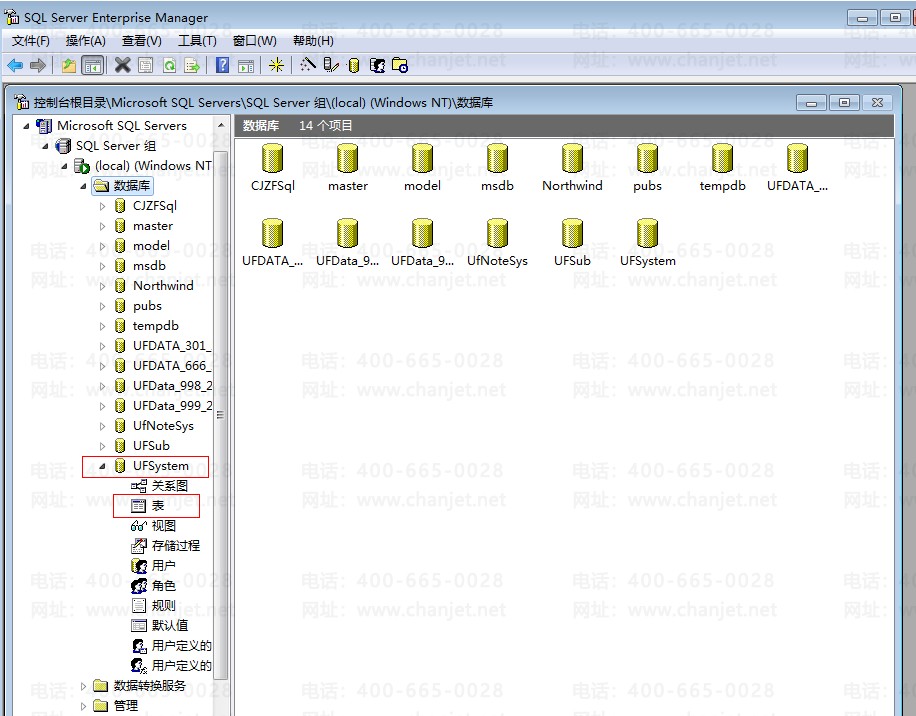916x716 pixels.
Task: Click the tree pane vertical scrollbar
Action: tap(221, 415)
